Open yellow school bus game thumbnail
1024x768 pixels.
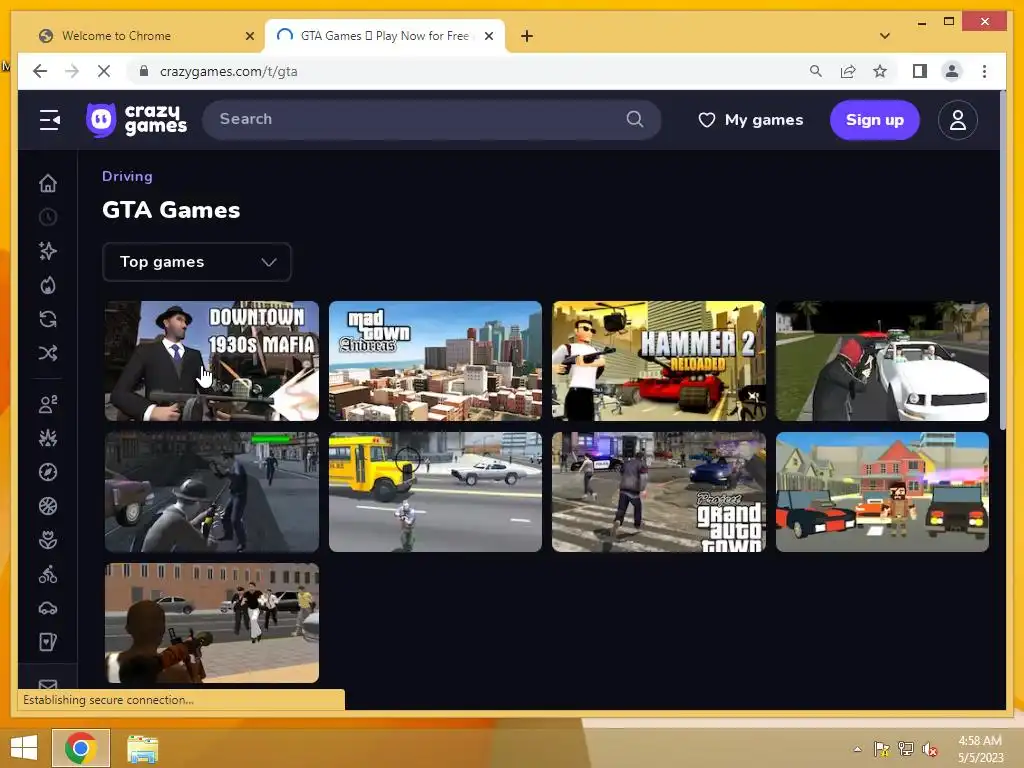point(436,492)
